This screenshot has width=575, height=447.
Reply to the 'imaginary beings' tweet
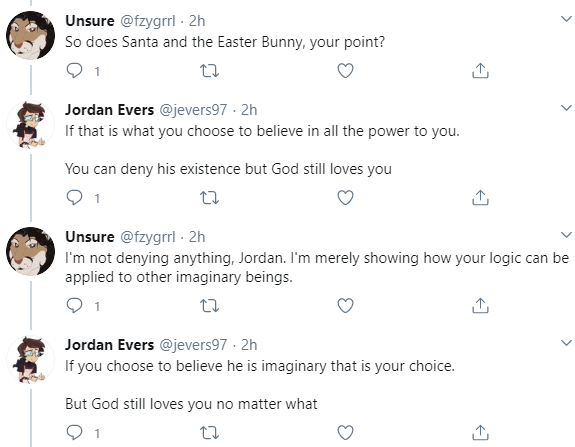tap(74, 305)
